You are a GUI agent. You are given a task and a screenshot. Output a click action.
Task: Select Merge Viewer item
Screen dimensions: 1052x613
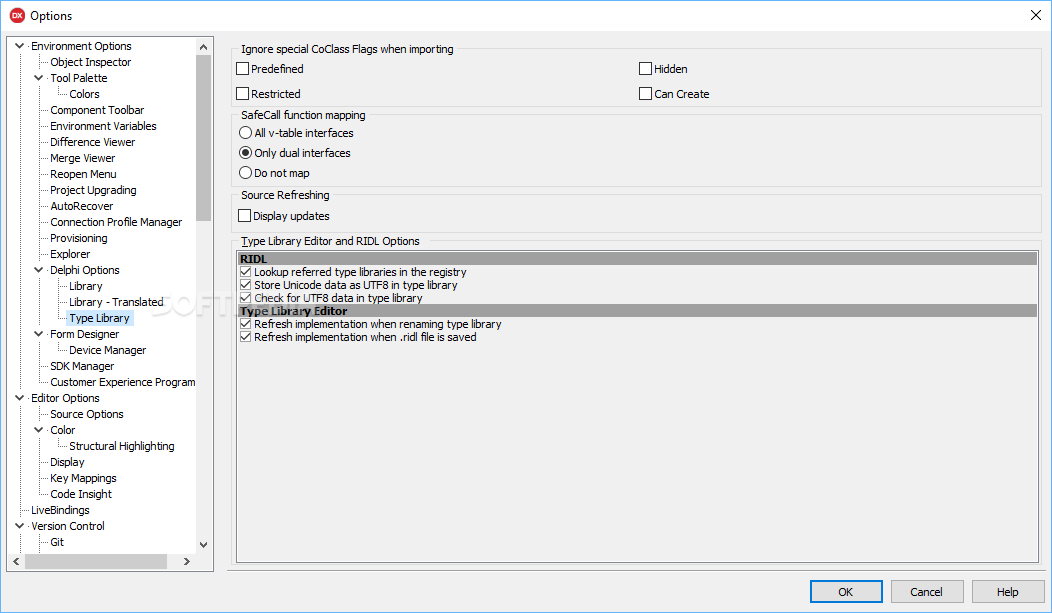[83, 158]
